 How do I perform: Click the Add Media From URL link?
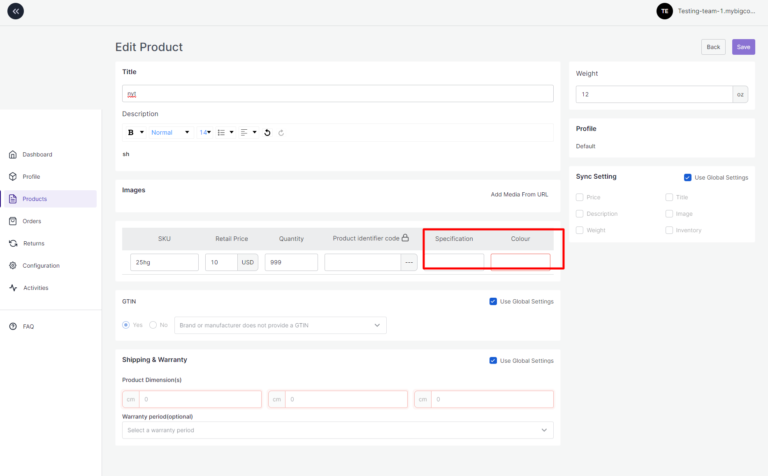[x=519, y=194]
